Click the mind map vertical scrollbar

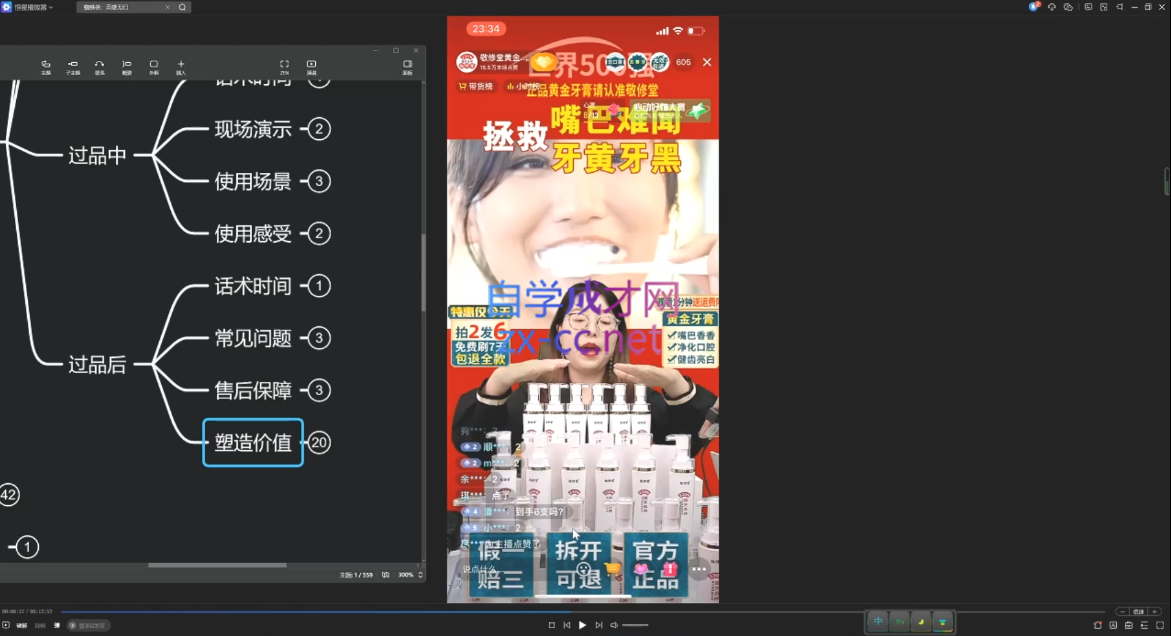(423, 272)
